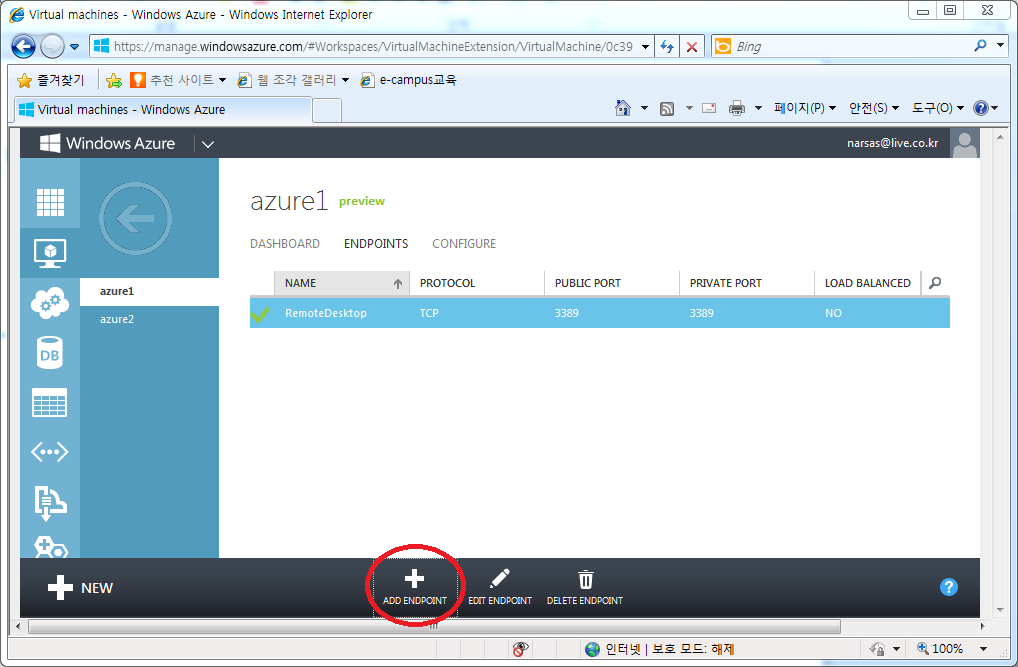Open 추천 사이트 suggested sites
Image resolution: width=1018 pixels, height=667 pixels.
(178, 80)
